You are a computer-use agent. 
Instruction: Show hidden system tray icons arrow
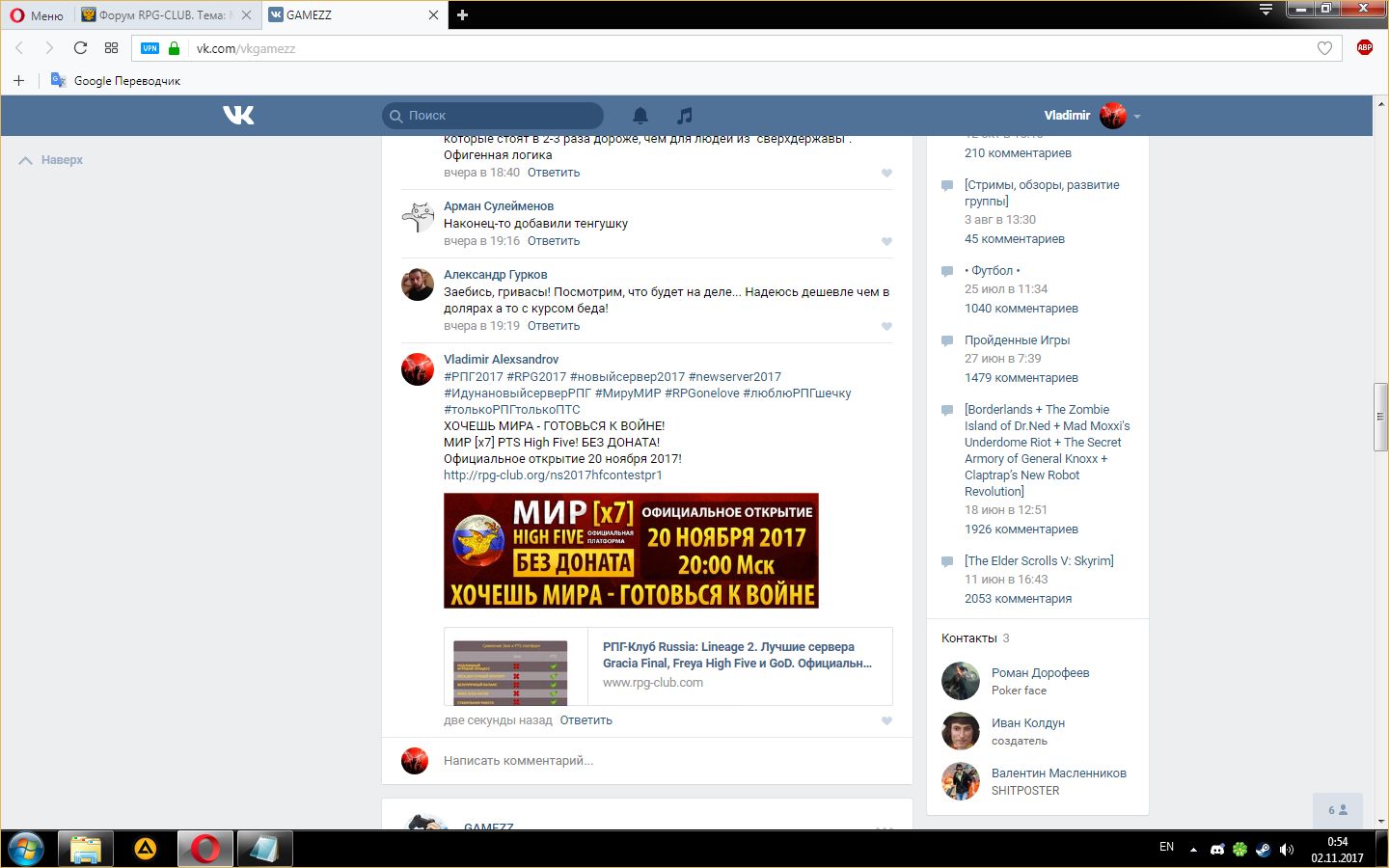[1193, 850]
